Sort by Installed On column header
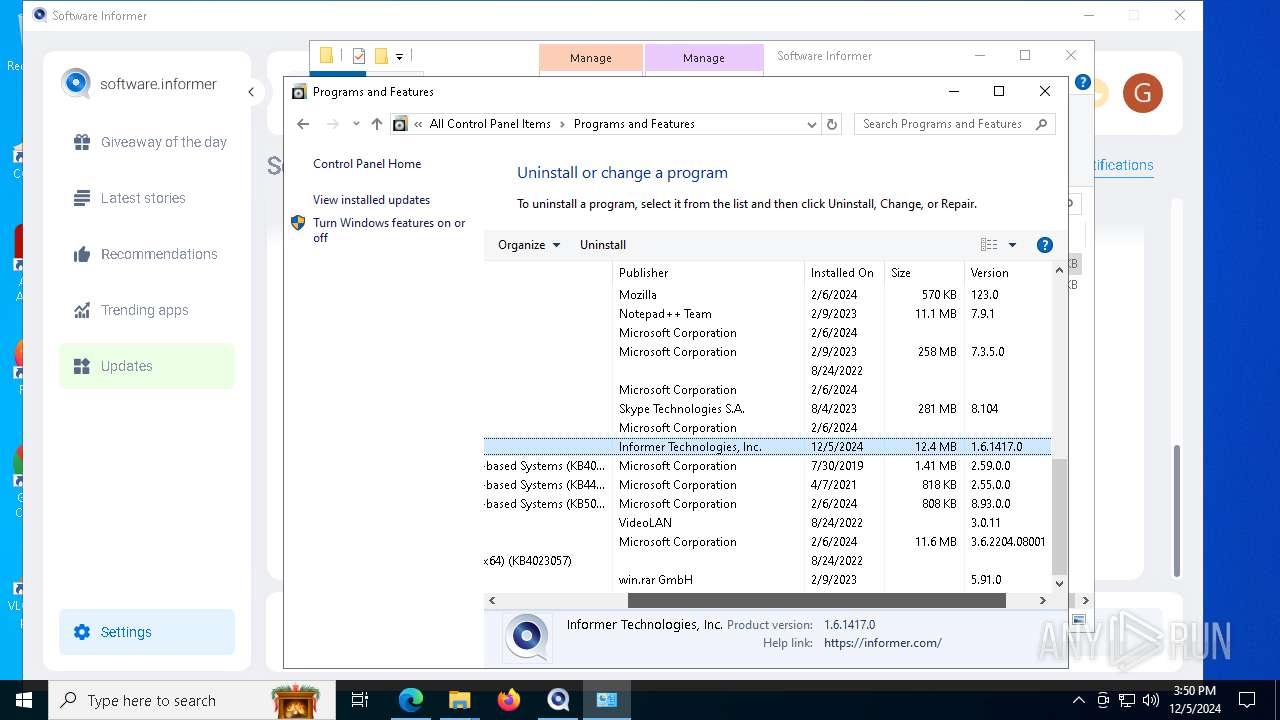Image resolution: width=1280 pixels, height=720 pixels. [844, 272]
